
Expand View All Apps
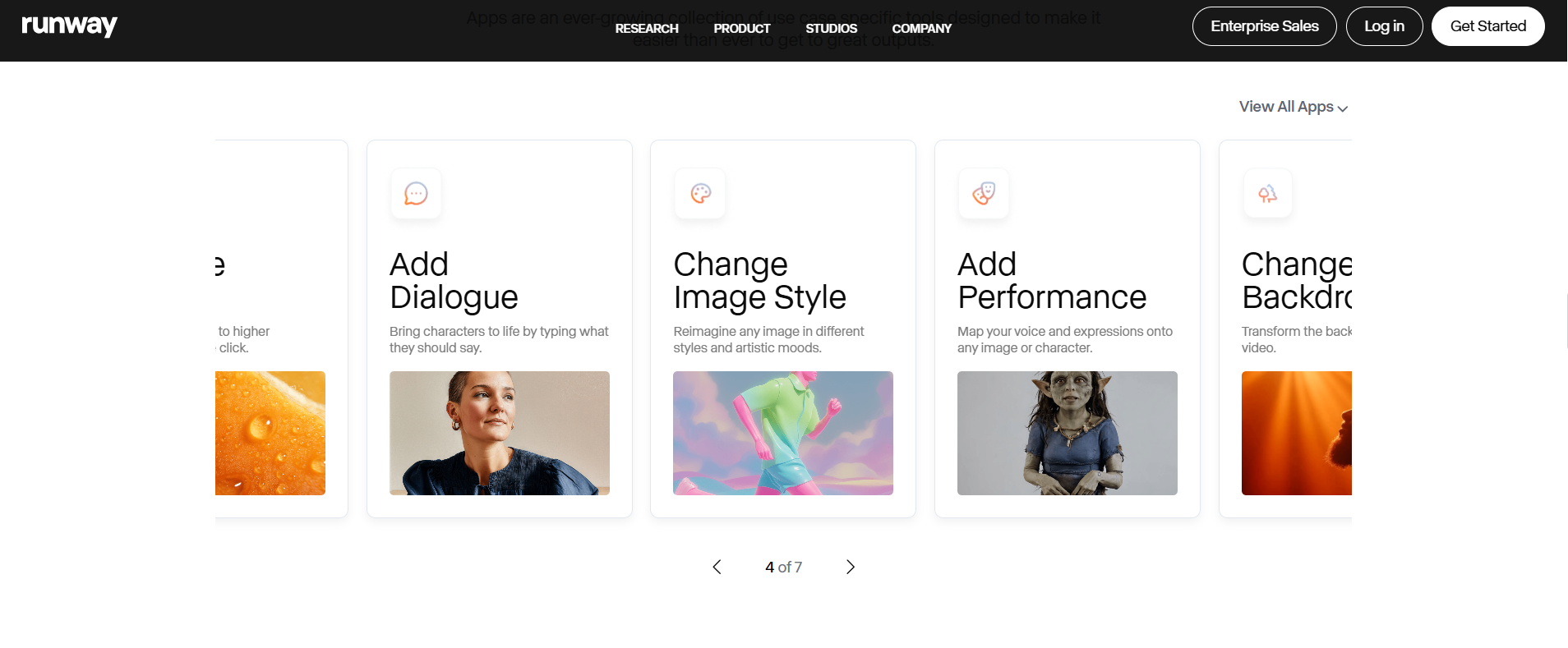click(x=1294, y=107)
